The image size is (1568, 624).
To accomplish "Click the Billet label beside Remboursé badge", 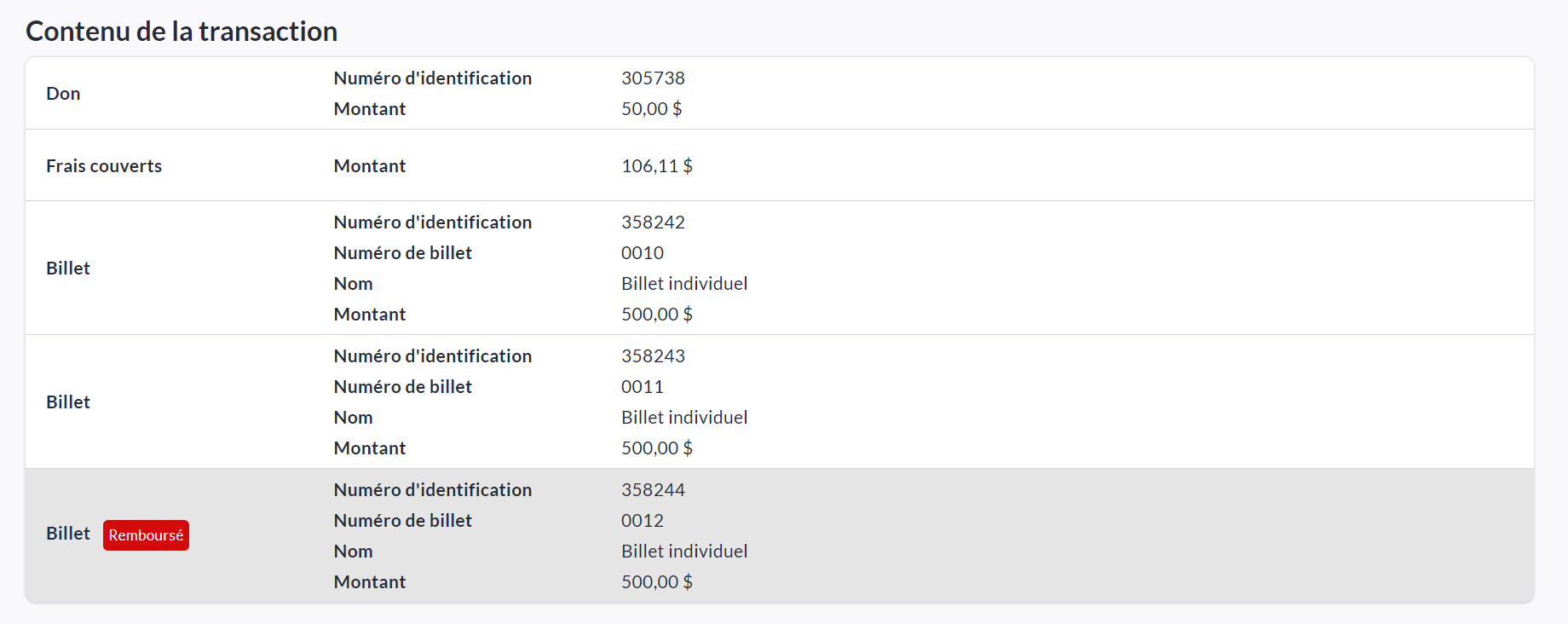I will [68, 534].
